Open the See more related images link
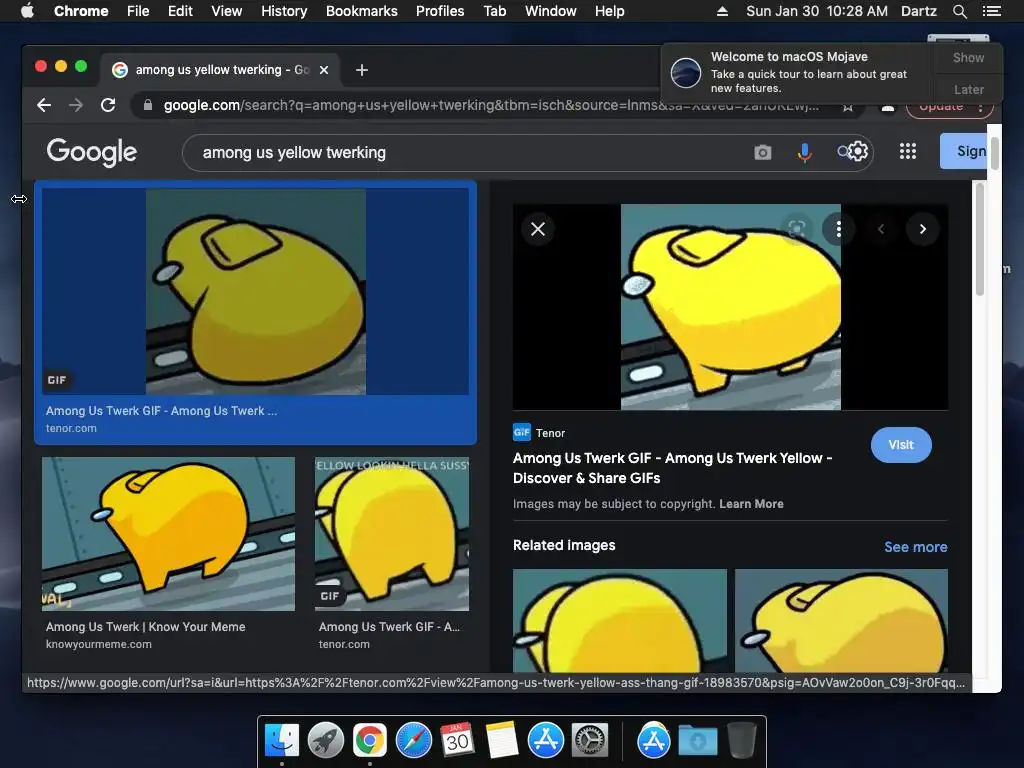The height and width of the screenshot is (768, 1024). click(x=916, y=547)
